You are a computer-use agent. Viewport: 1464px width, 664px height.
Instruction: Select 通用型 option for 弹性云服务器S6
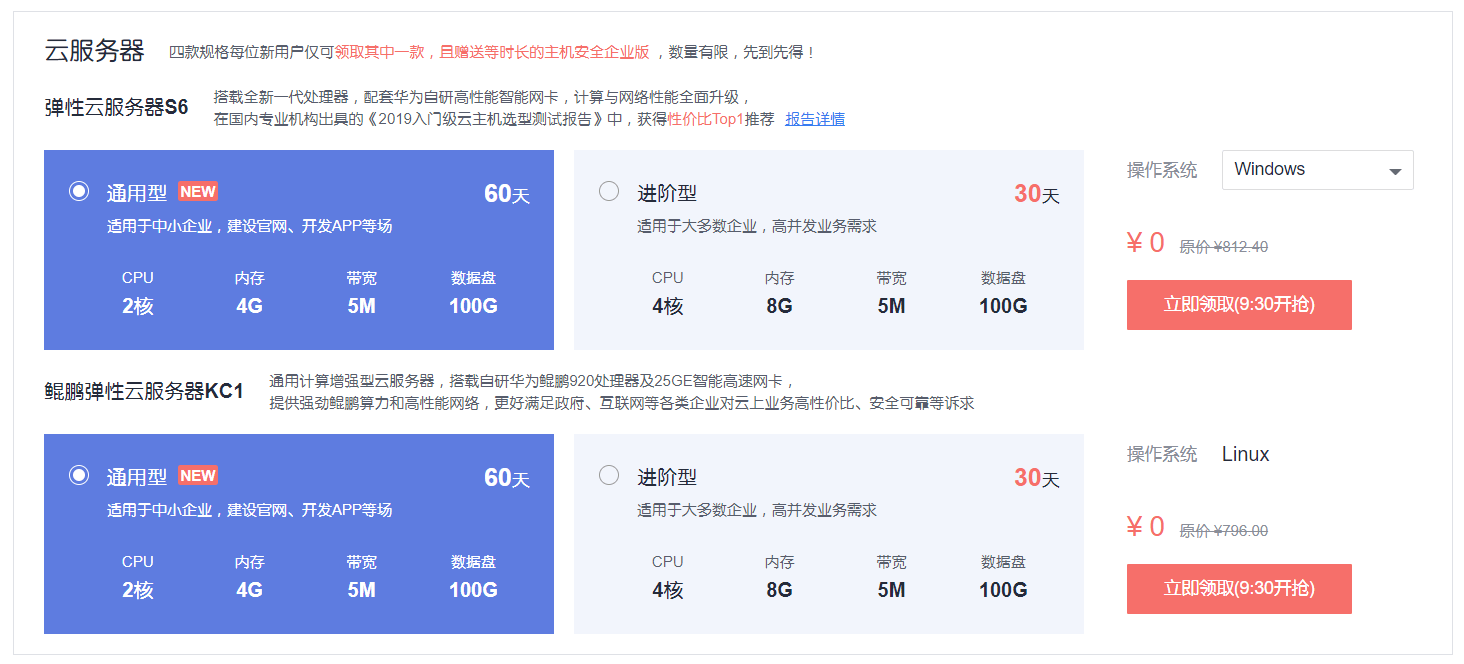click(79, 191)
